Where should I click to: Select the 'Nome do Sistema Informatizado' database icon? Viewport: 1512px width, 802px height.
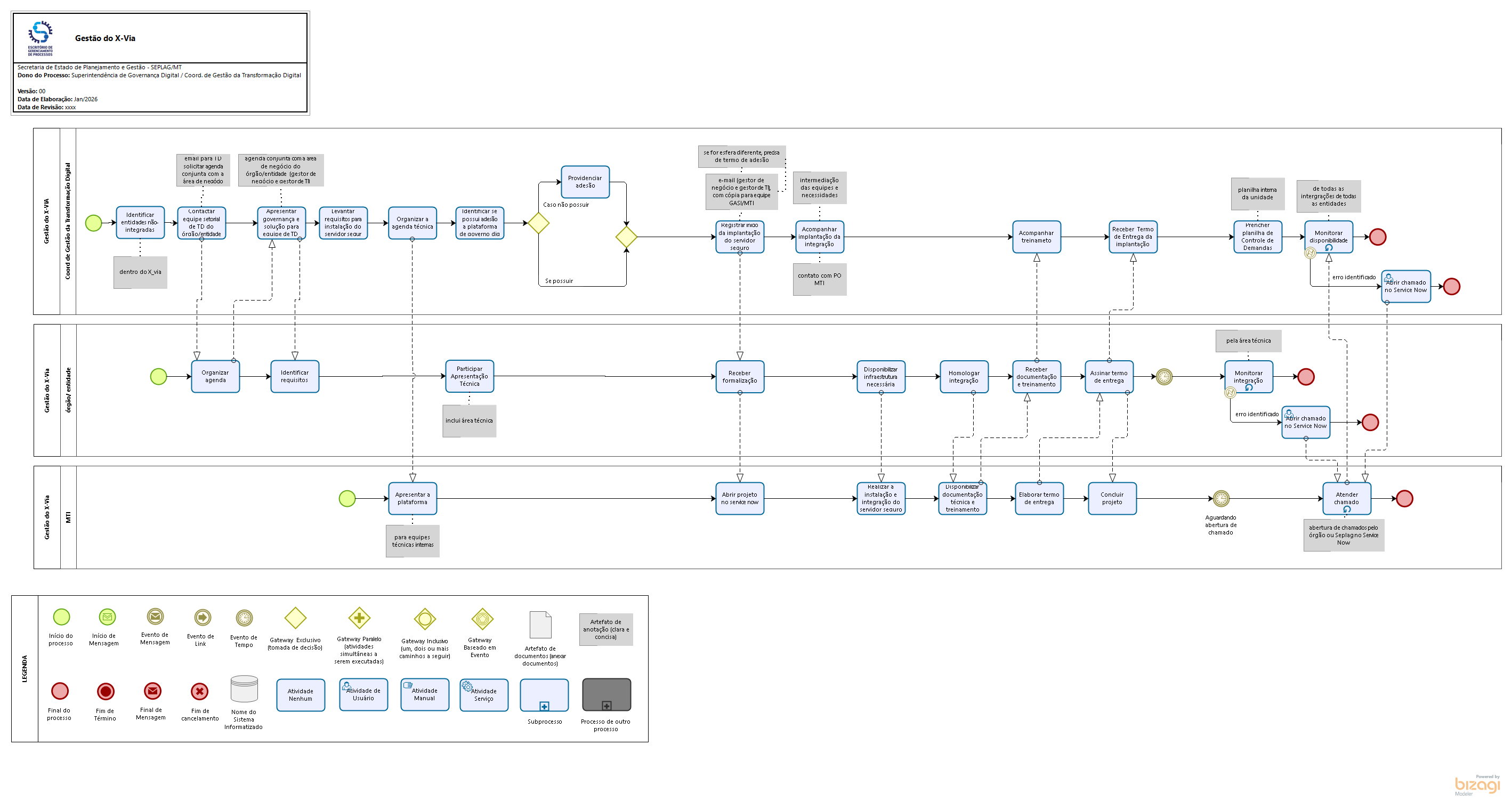pyautogui.click(x=244, y=689)
